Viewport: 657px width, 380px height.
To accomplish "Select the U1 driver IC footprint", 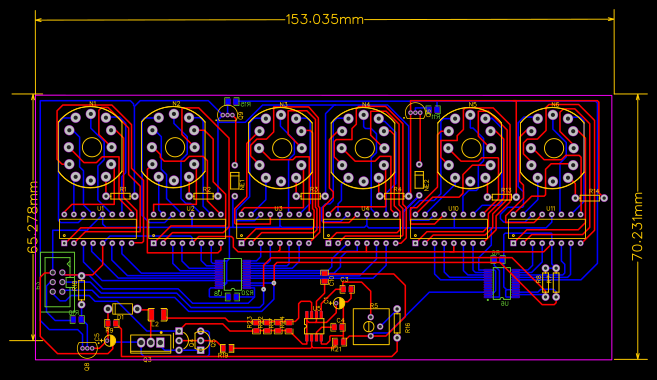I will click(x=98, y=229).
